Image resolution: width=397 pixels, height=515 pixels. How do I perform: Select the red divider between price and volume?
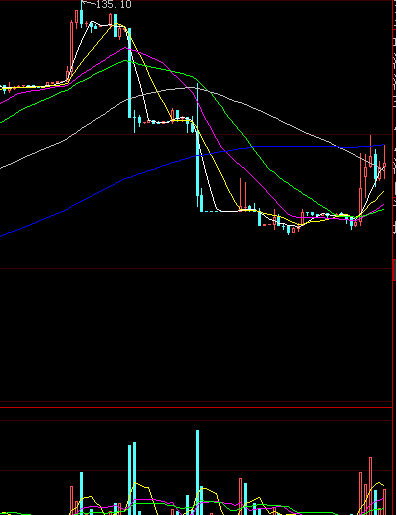point(196,407)
